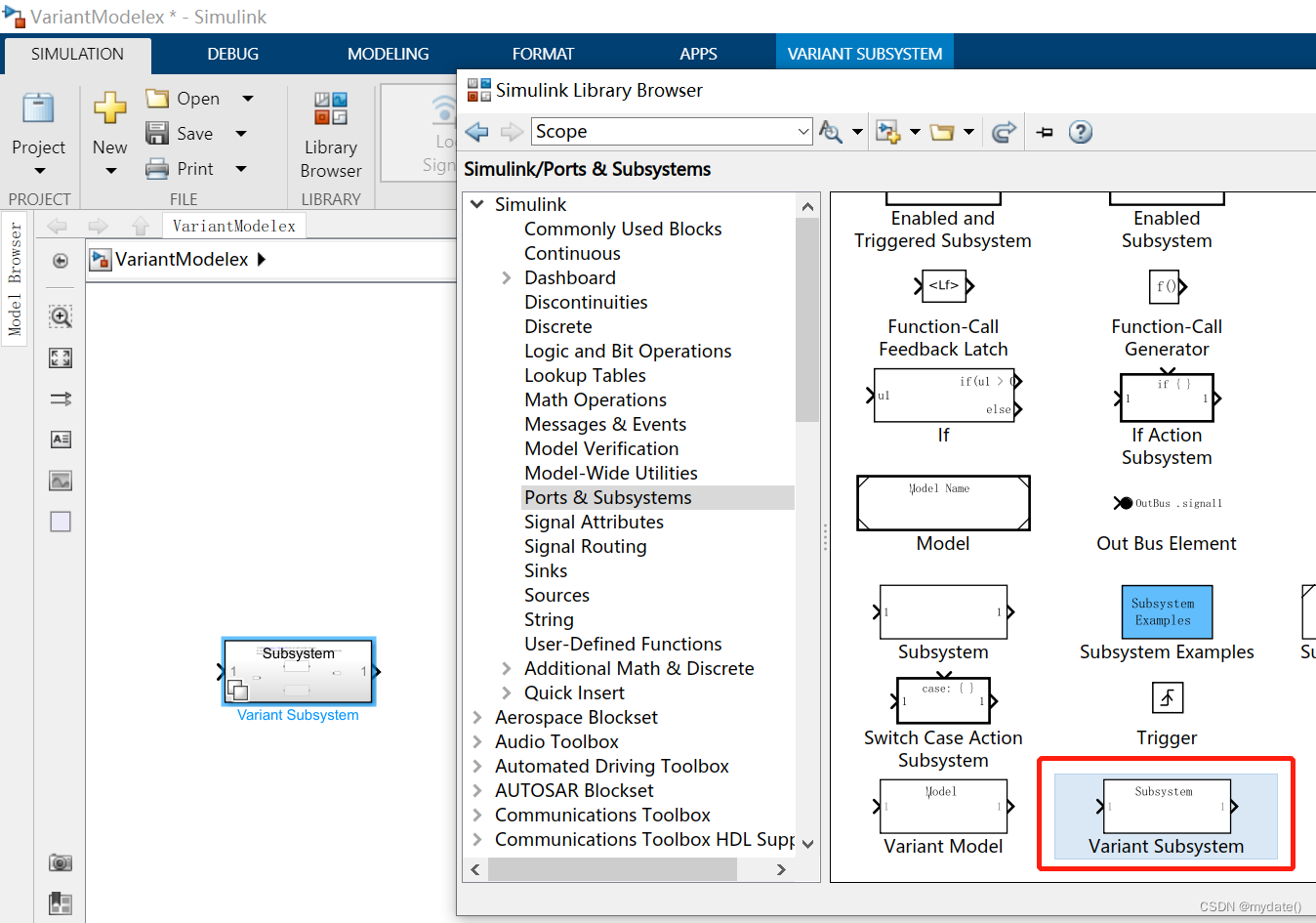
Task: Select the Sinks library
Action: click(x=546, y=570)
